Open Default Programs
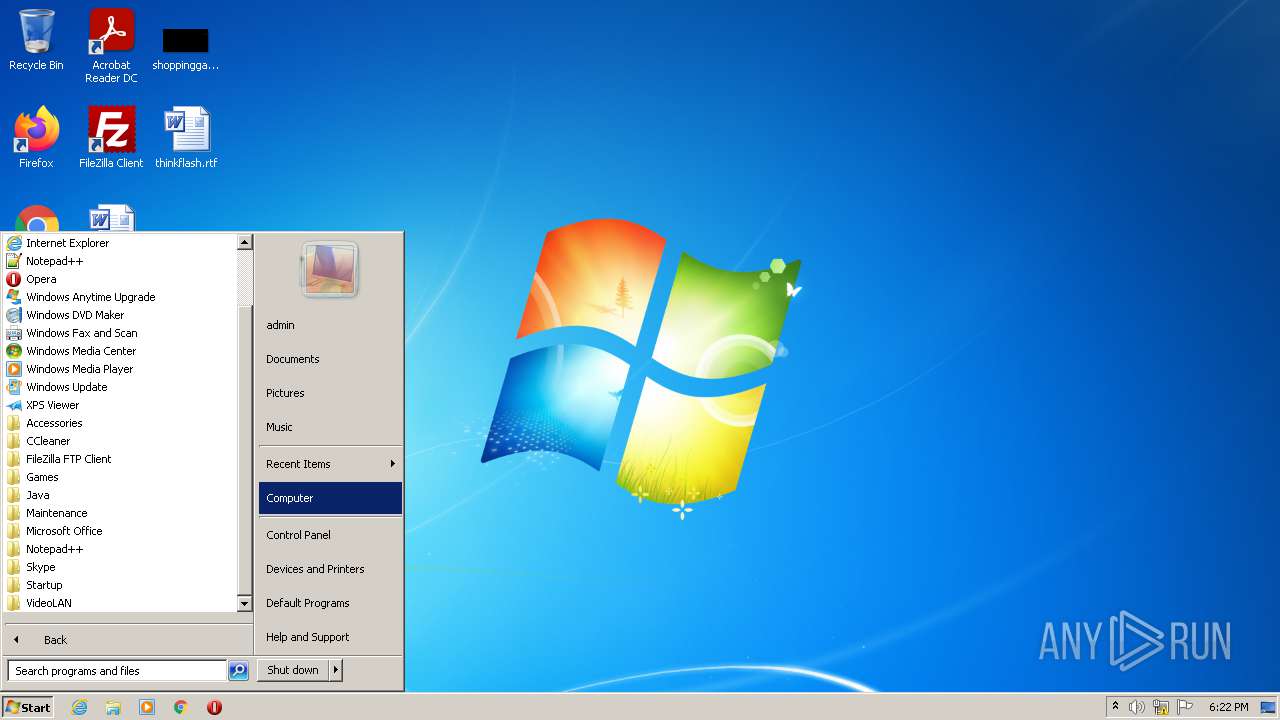This screenshot has width=1280, height=720. (330, 603)
